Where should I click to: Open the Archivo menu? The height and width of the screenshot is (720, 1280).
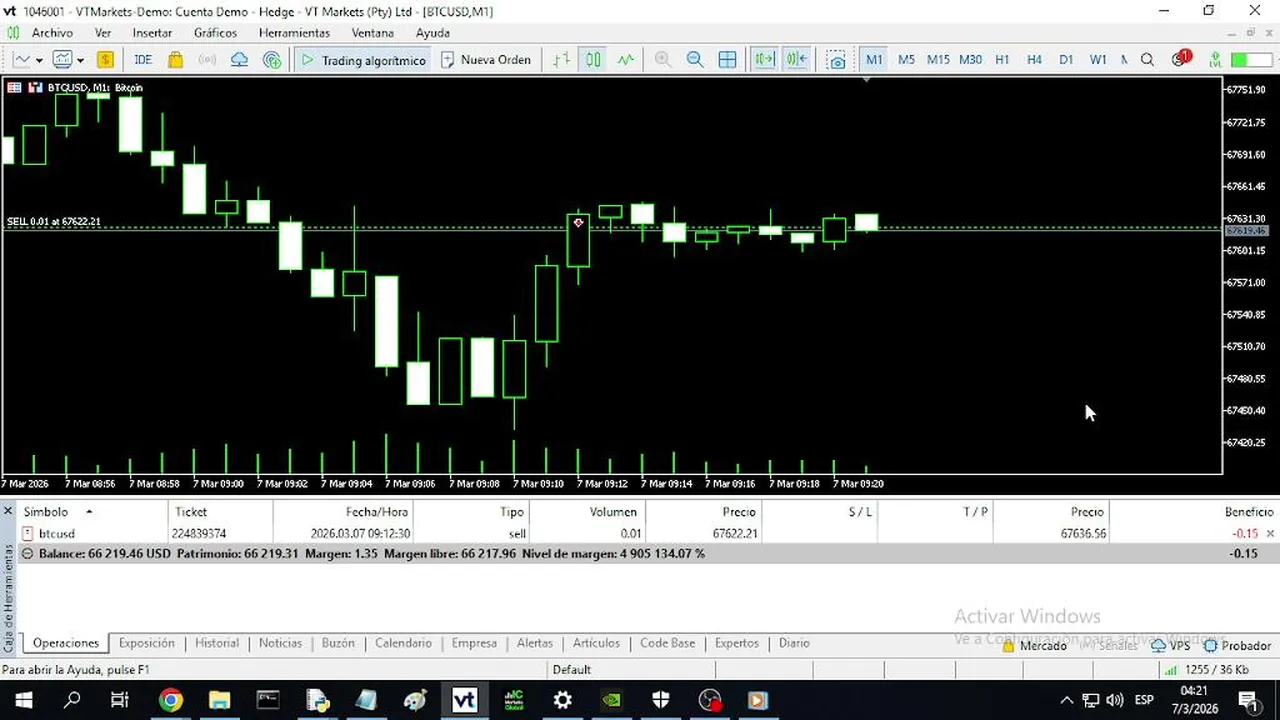point(52,33)
